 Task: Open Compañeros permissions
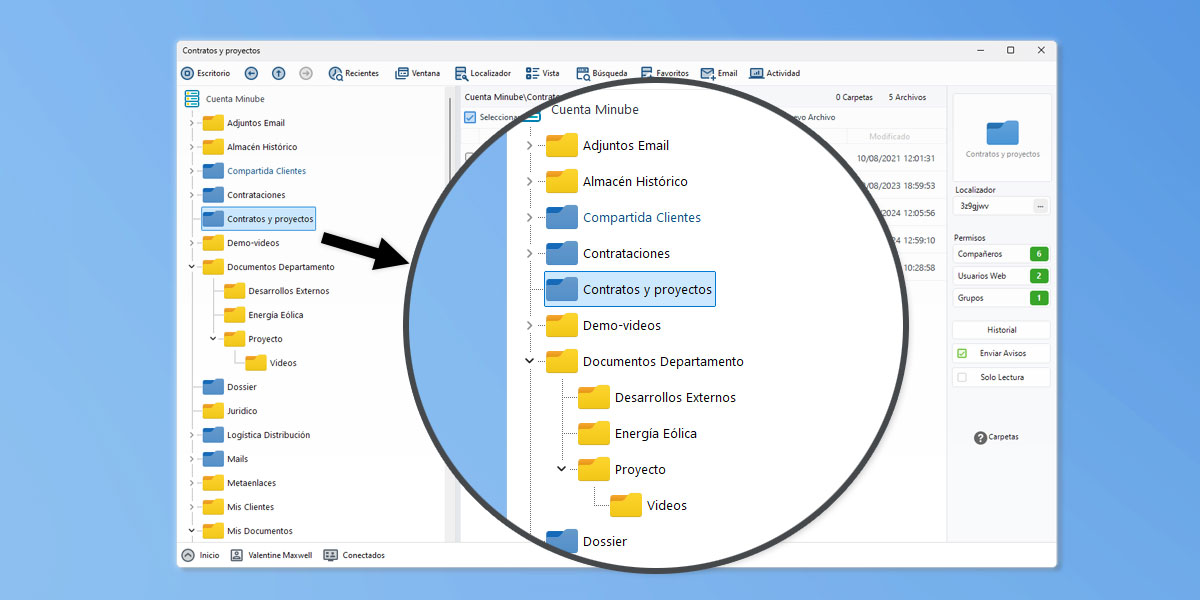[x=1002, y=254]
